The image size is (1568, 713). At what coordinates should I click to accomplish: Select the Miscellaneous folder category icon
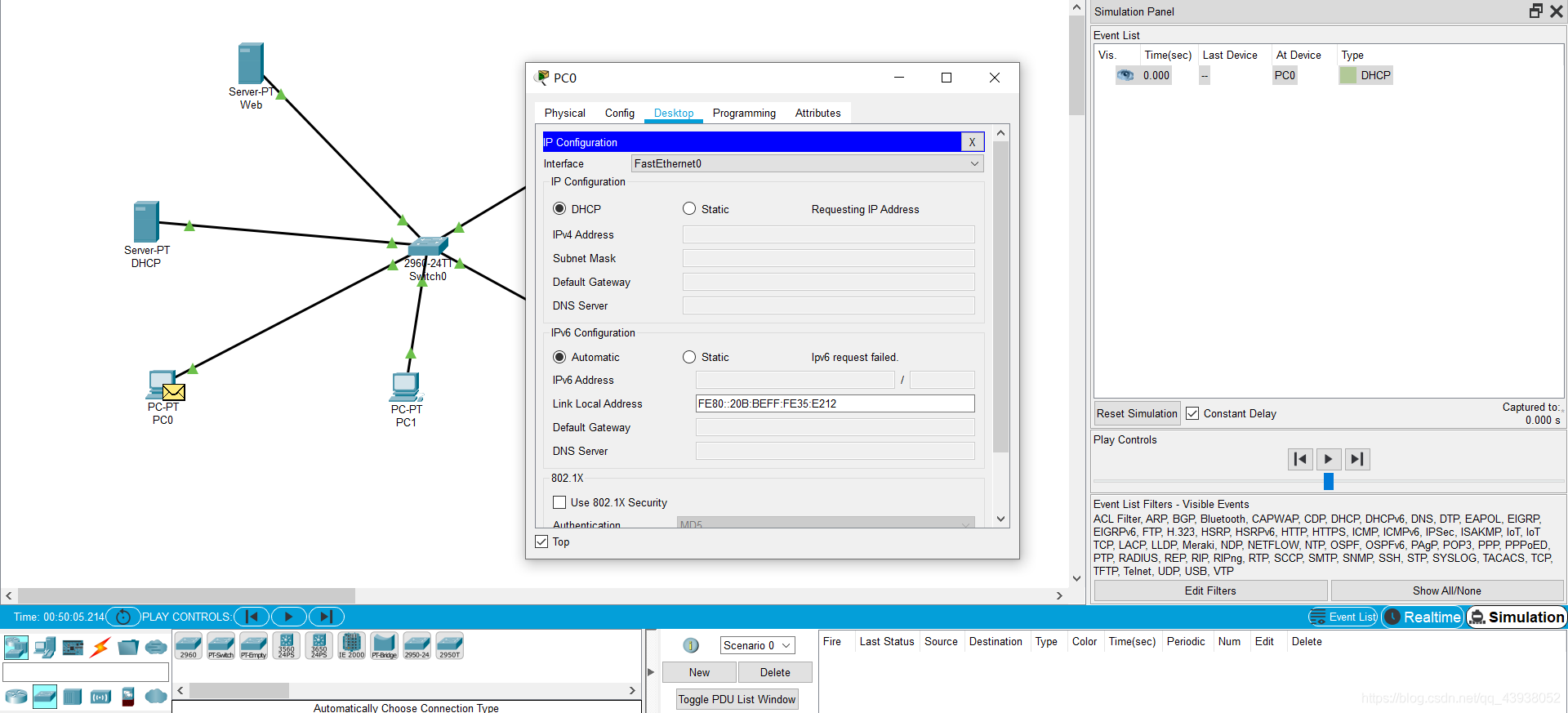tap(128, 648)
